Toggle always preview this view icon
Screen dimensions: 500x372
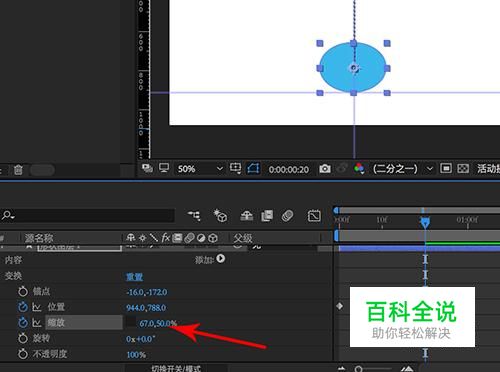(147, 168)
